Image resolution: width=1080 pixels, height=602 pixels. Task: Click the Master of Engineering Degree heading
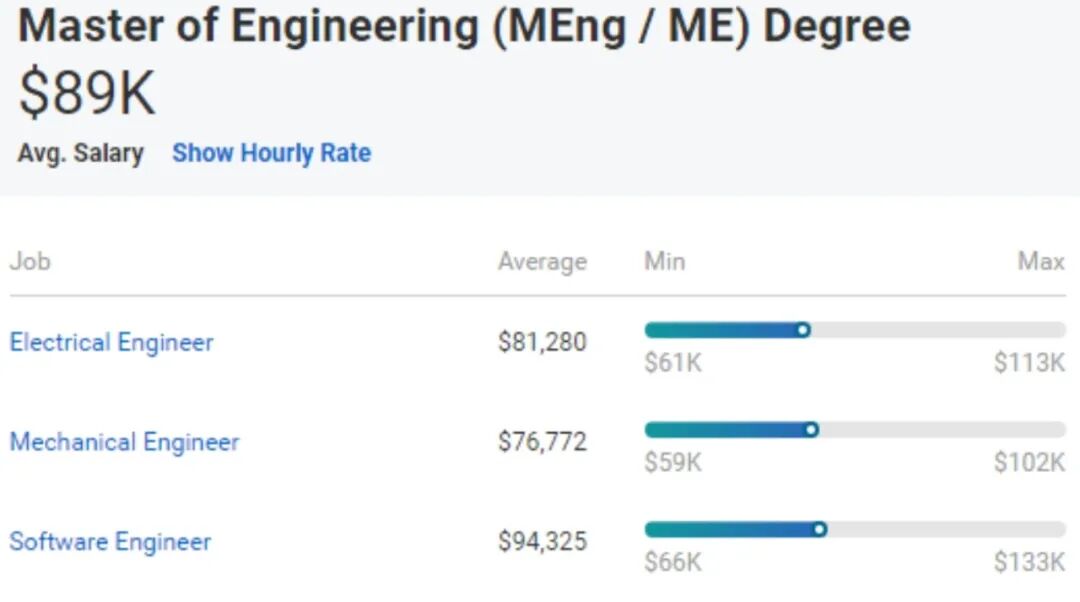(464, 26)
